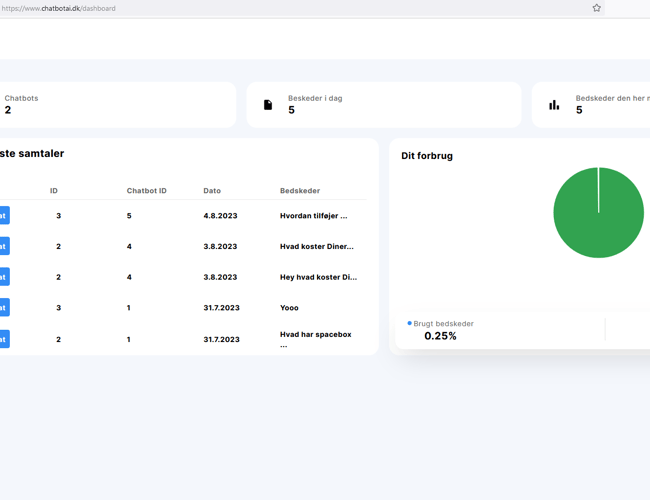
Task: Open chat button for Yooo conversation
Action: click(4, 308)
